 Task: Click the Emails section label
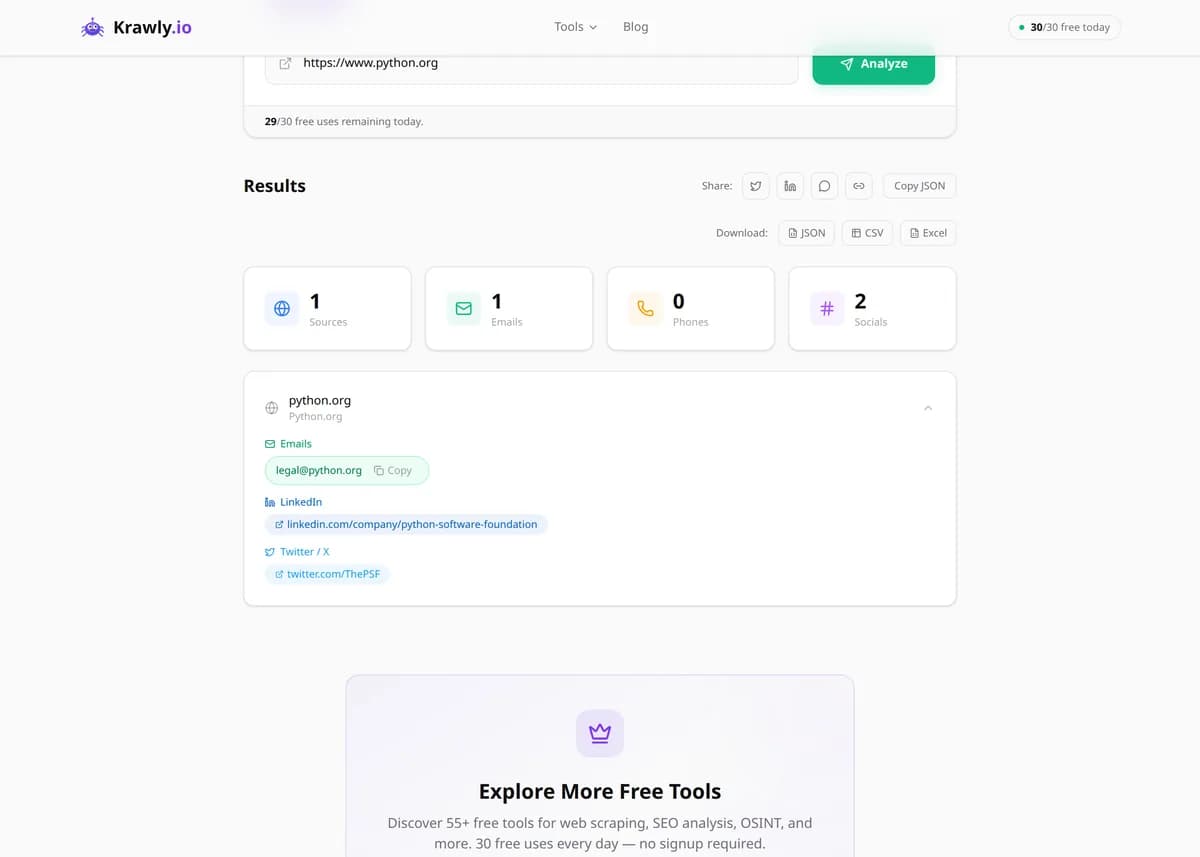[x=288, y=444]
